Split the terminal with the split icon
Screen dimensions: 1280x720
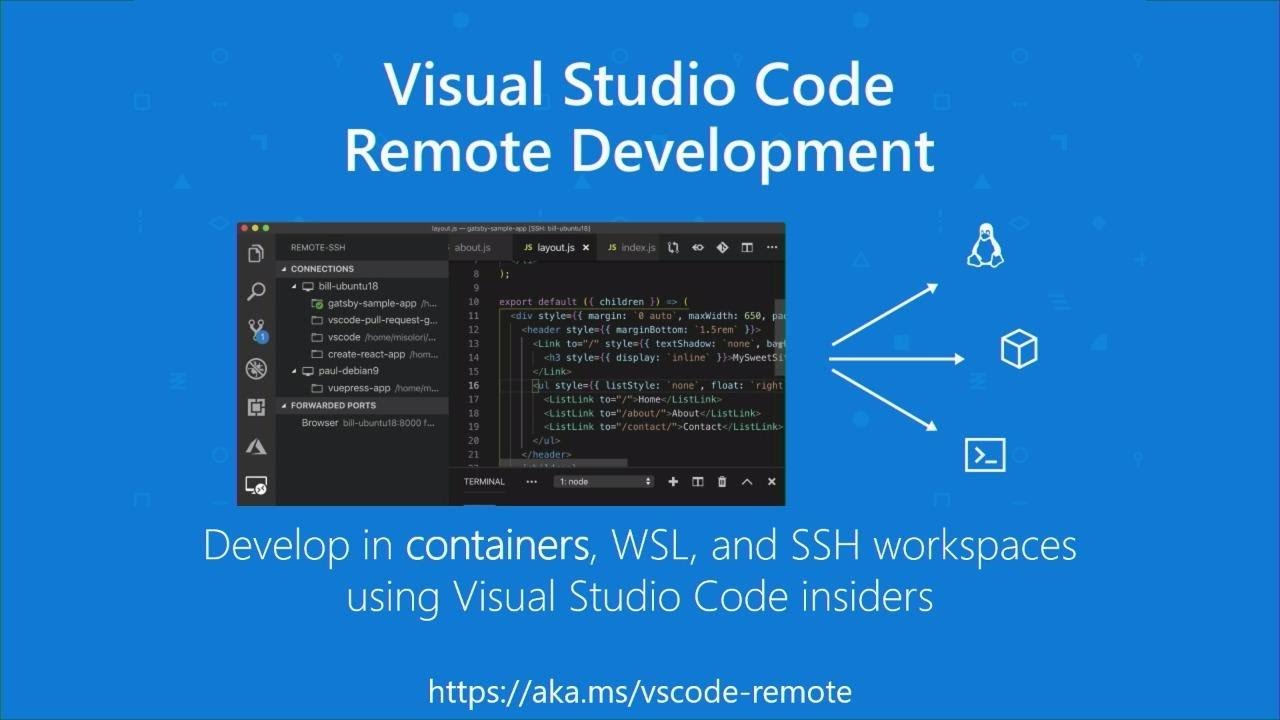pyautogui.click(x=698, y=482)
